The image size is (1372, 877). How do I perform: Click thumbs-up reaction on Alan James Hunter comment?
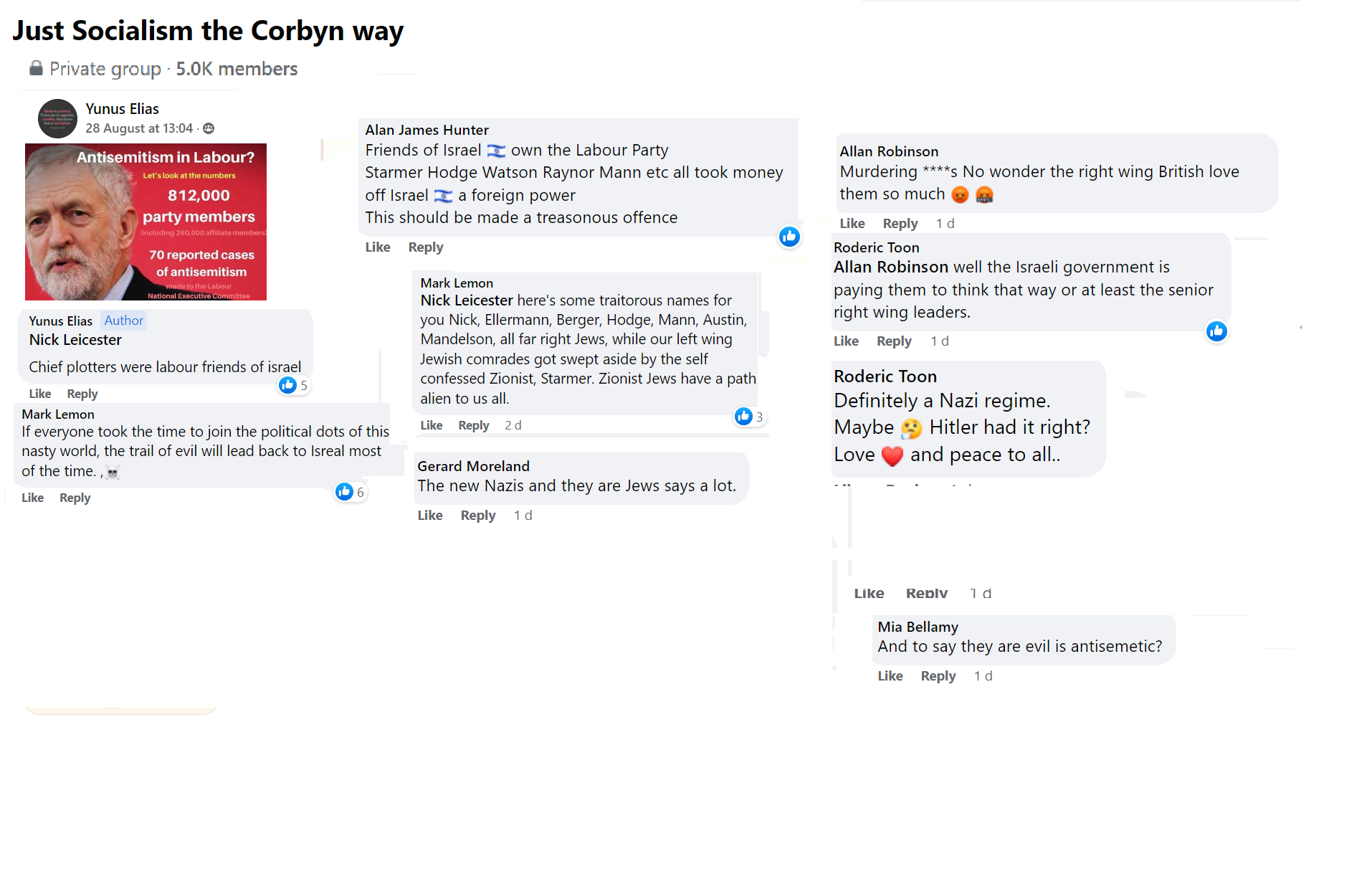click(x=789, y=237)
